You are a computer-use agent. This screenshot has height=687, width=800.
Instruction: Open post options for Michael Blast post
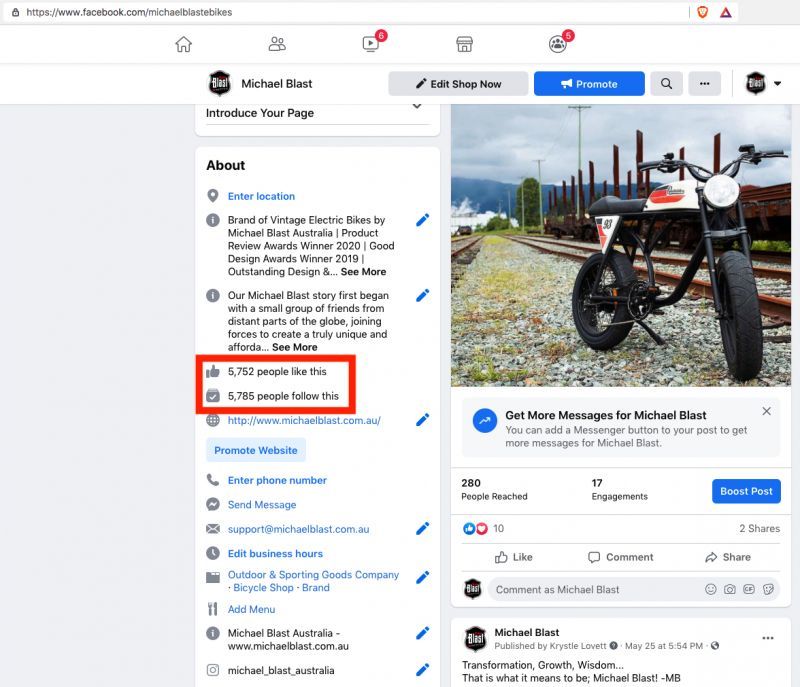(x=768, y=638)
